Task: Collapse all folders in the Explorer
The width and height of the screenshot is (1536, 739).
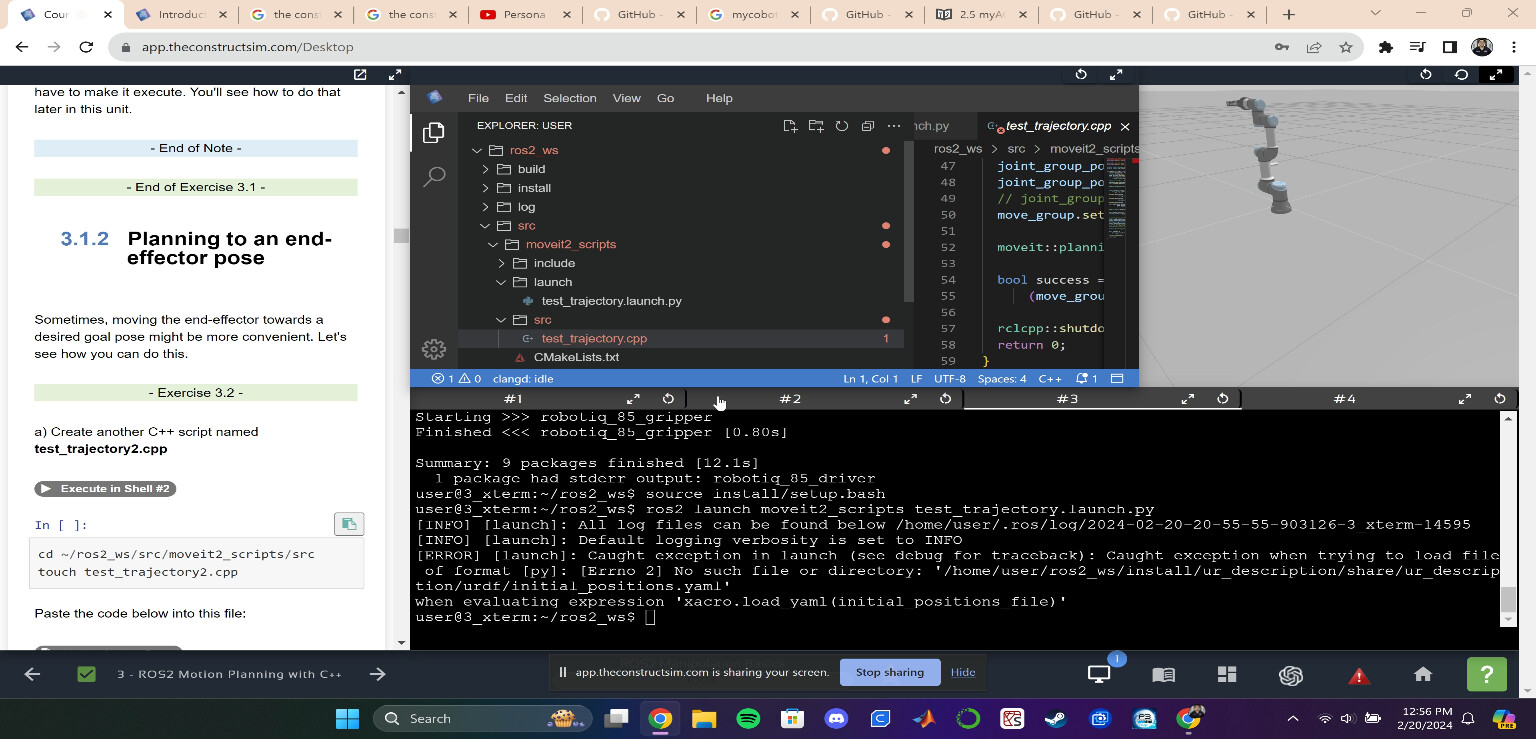Action: point(868,126)
